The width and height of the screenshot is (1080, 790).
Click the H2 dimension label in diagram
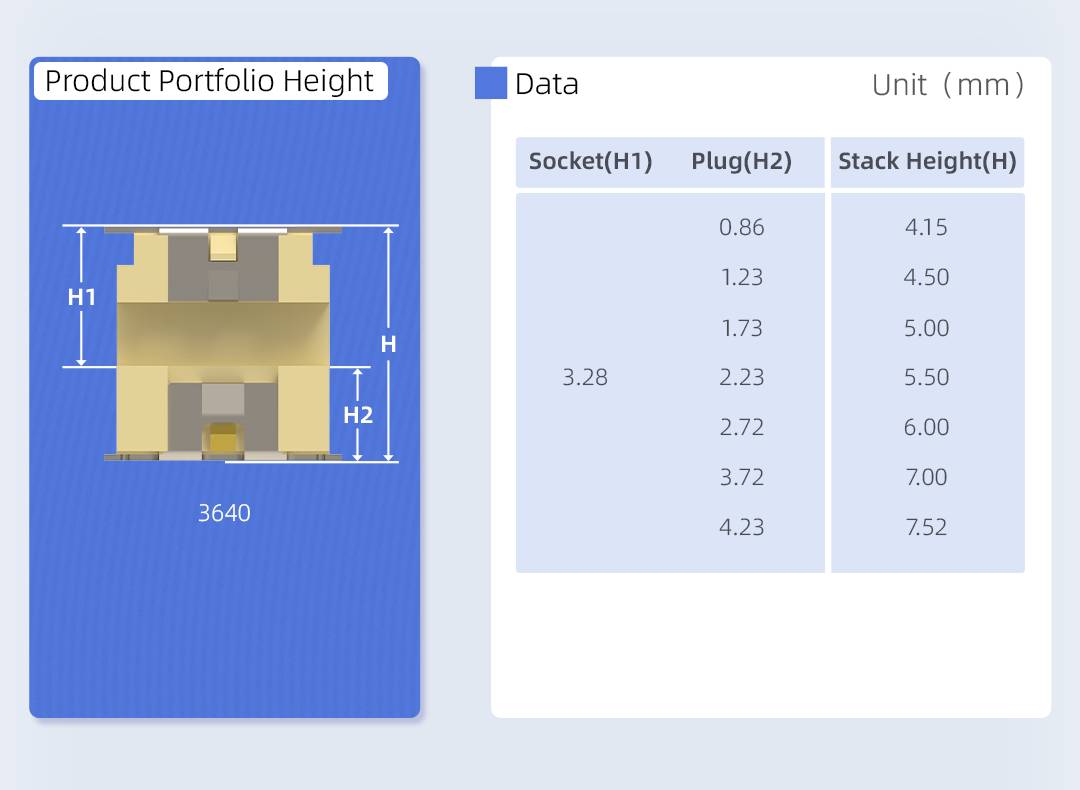point(358,415)
